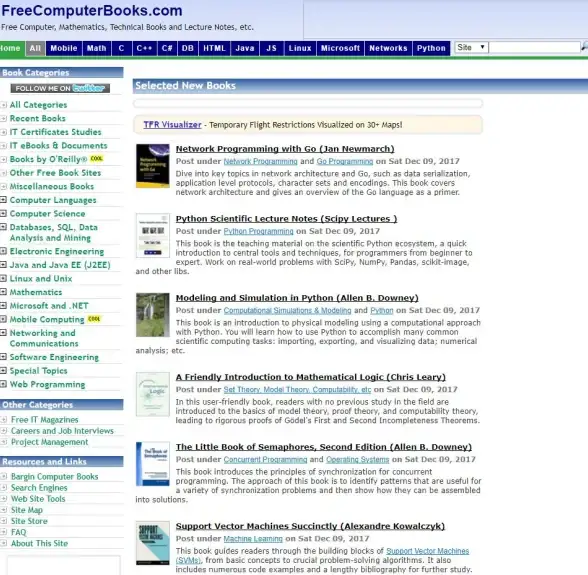Open Support Vector Machines Succinctly cover
The image size is (588, 575).
(x=153, y=543)
